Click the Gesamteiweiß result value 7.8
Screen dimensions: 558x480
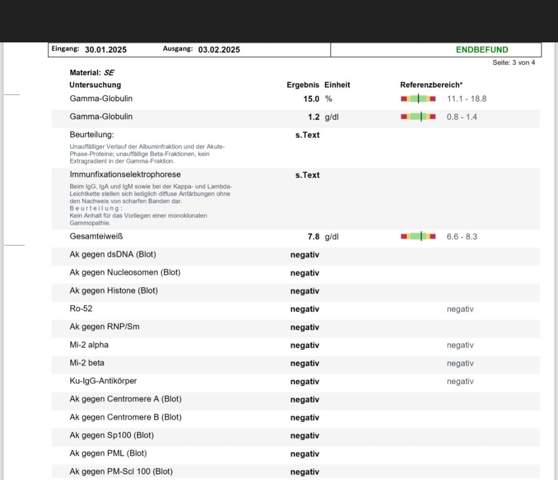coord(314,237)
